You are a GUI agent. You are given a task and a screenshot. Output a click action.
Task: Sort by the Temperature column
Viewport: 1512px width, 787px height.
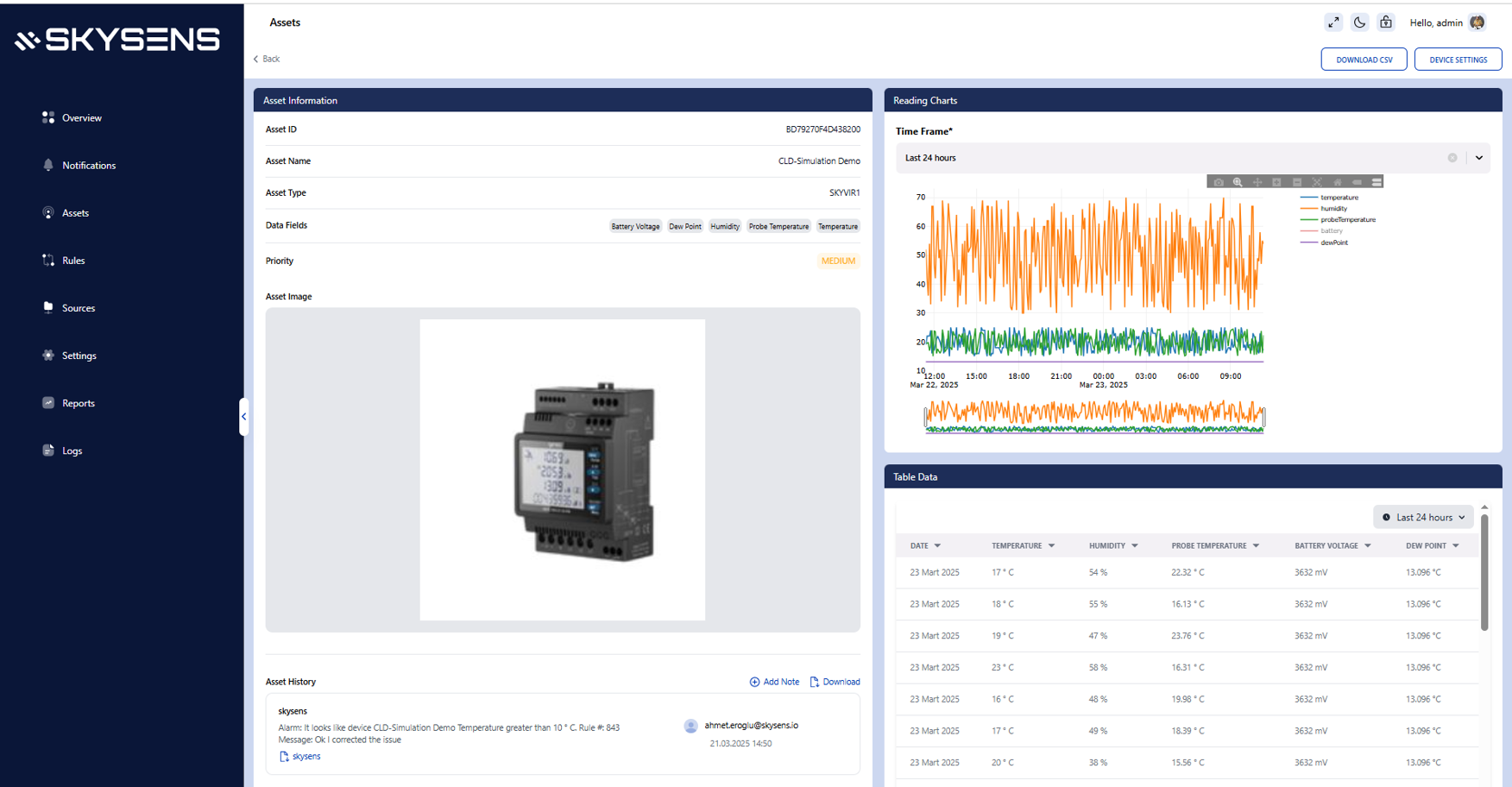[x=1023, y=545]
